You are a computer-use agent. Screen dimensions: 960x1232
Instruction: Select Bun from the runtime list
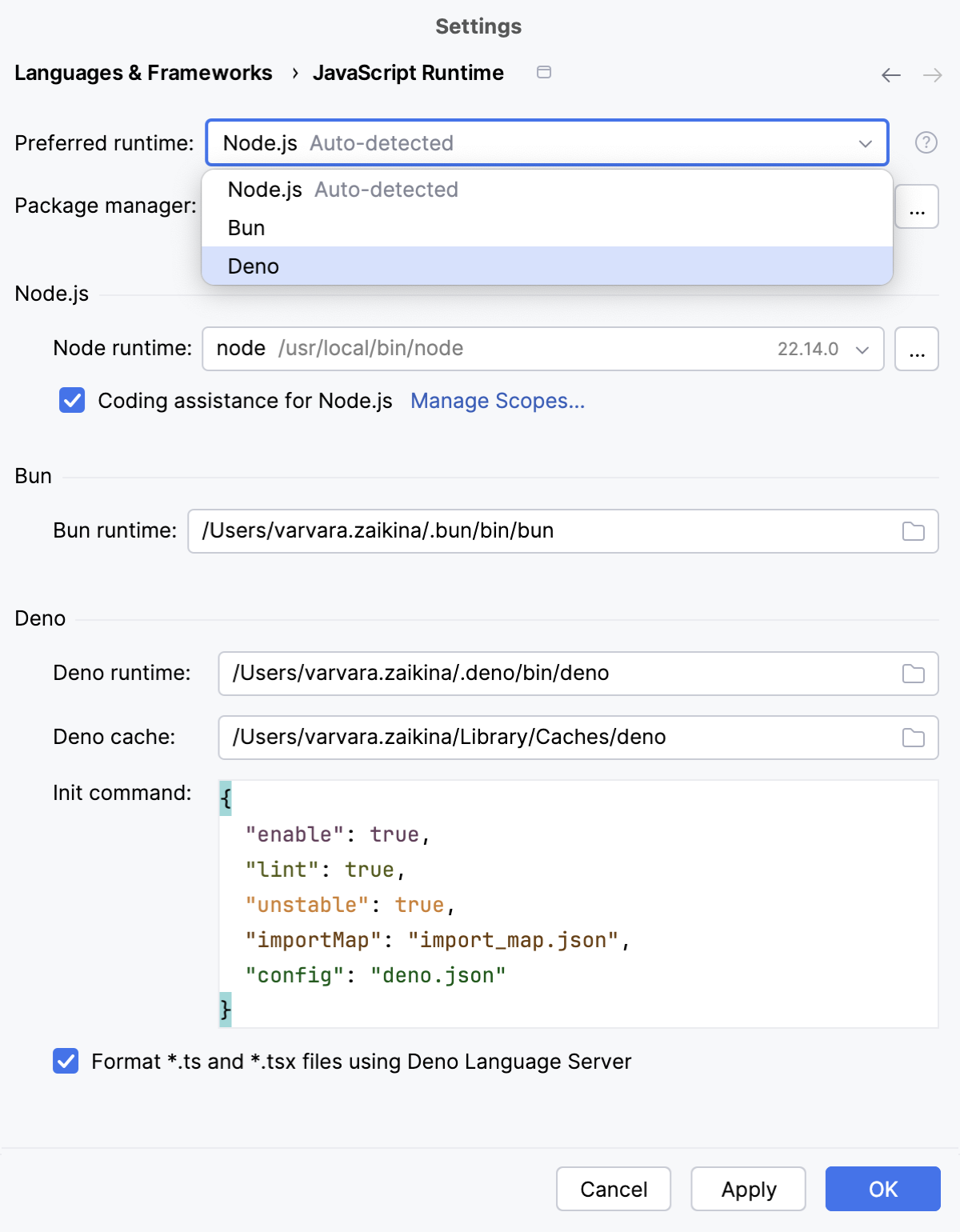(247, 227)
